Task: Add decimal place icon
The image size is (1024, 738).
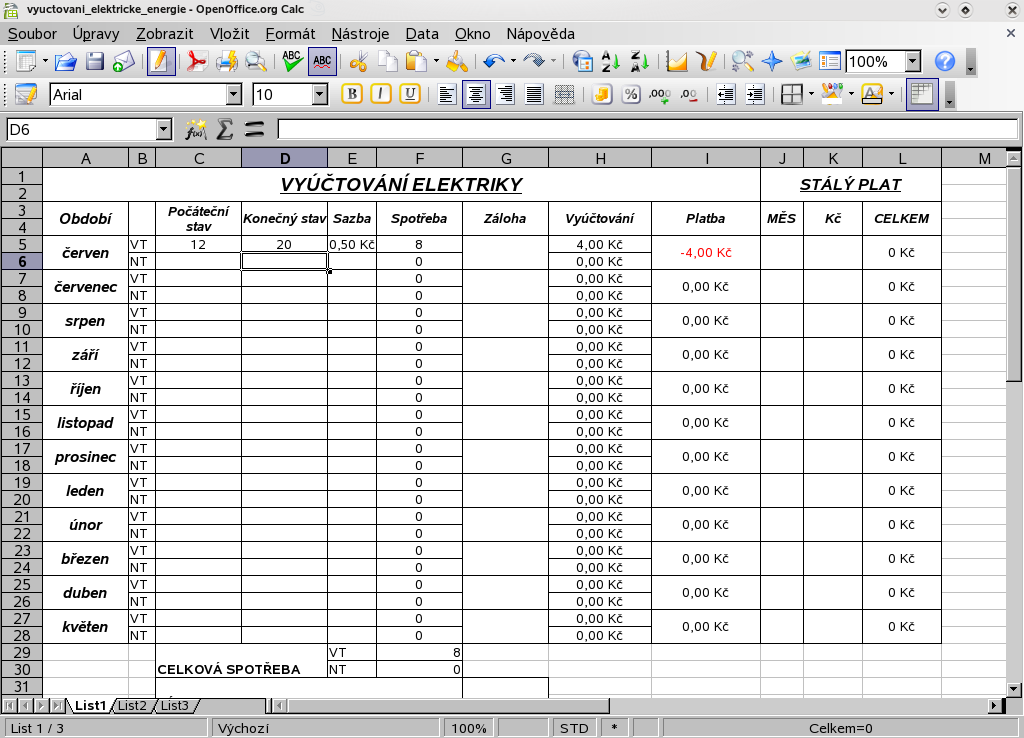Action: click(660, 95)
